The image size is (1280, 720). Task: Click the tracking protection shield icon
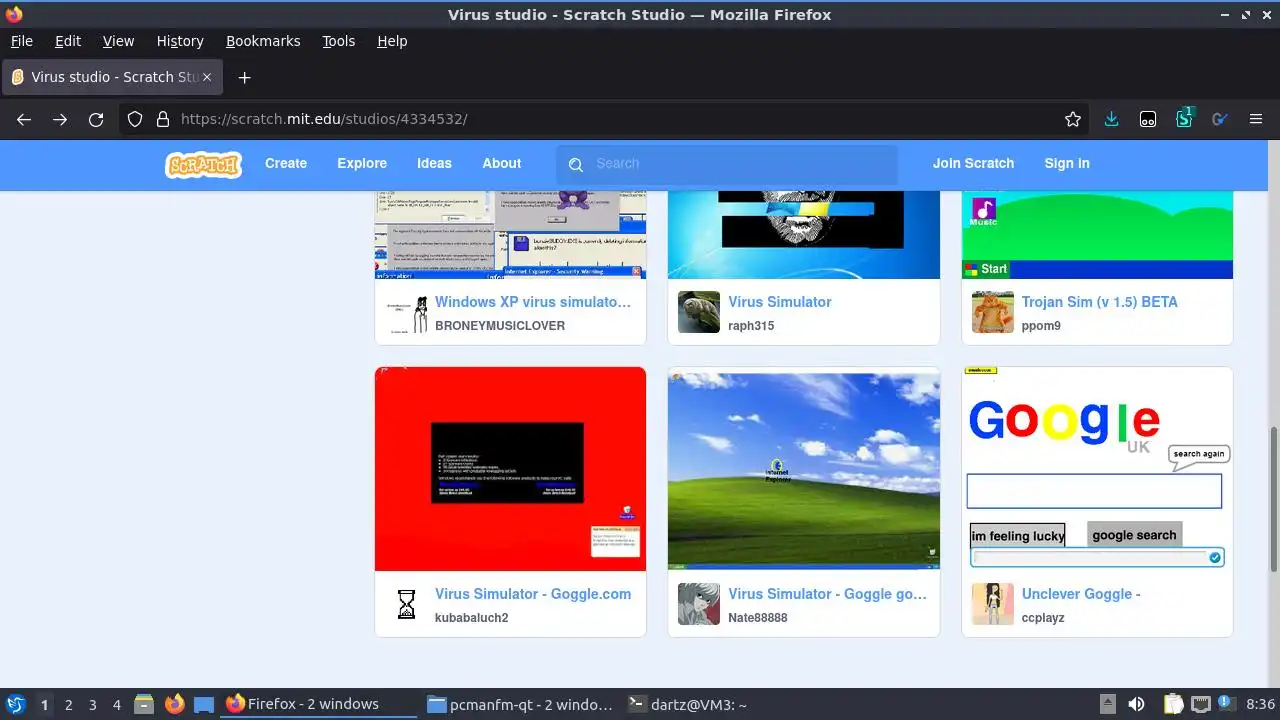136,119
